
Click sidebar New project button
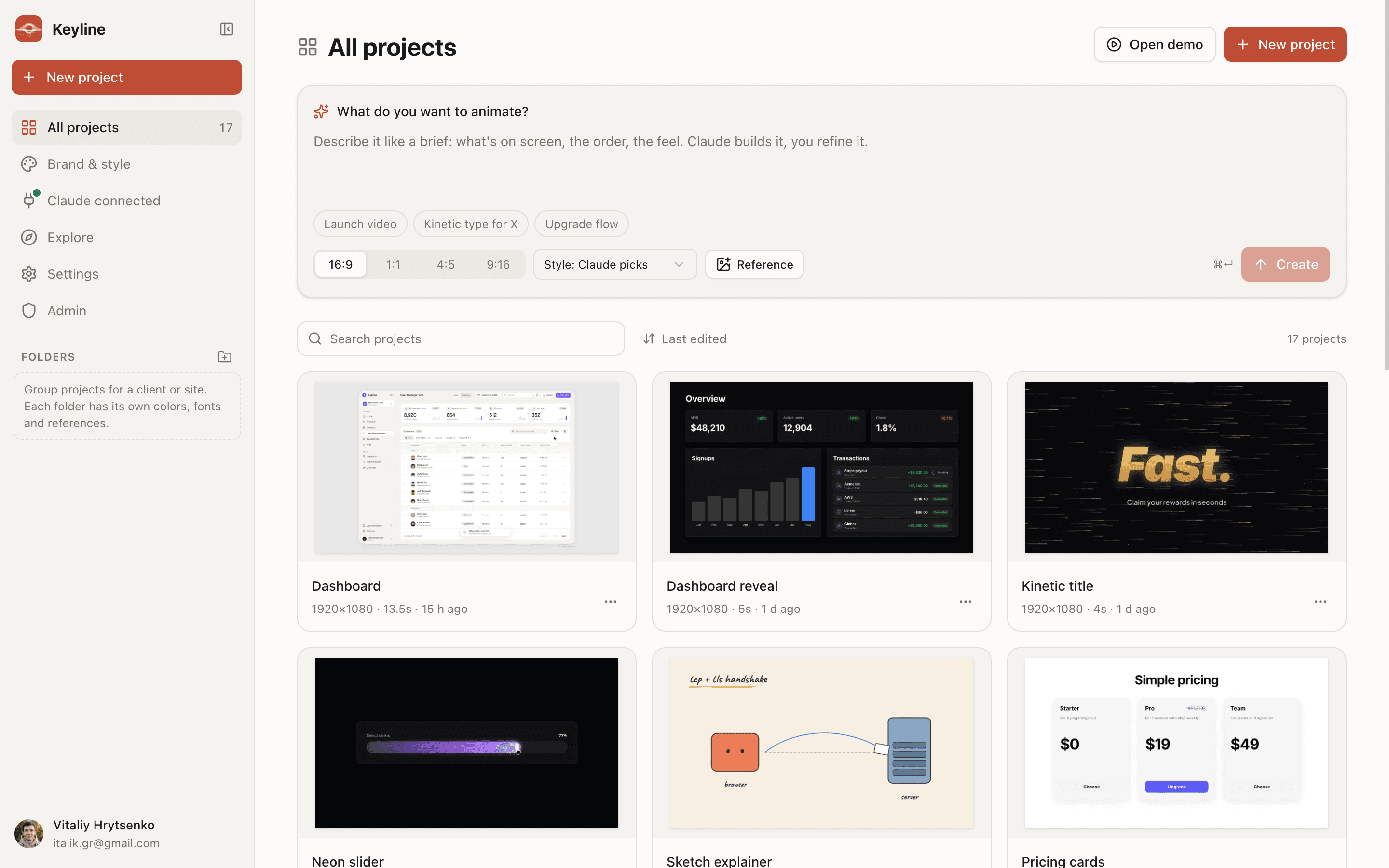pos(127,77)
